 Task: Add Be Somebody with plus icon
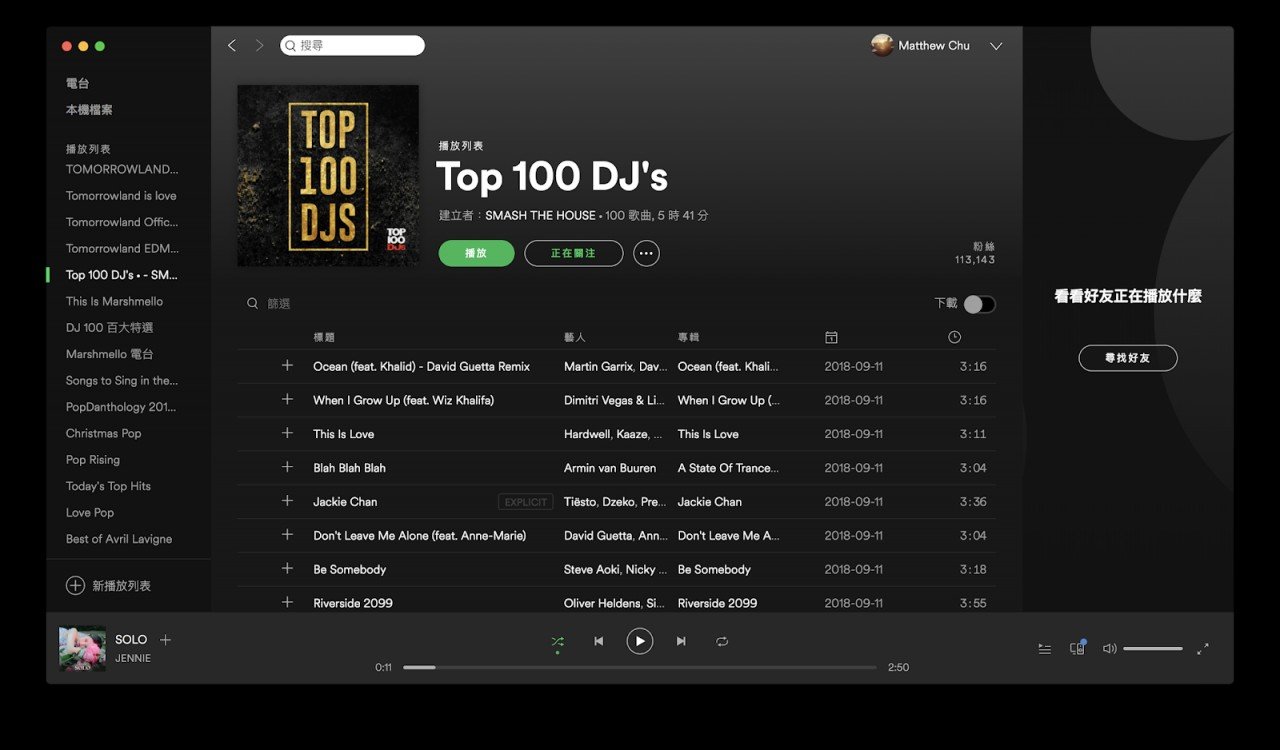[x=287, y=568]
